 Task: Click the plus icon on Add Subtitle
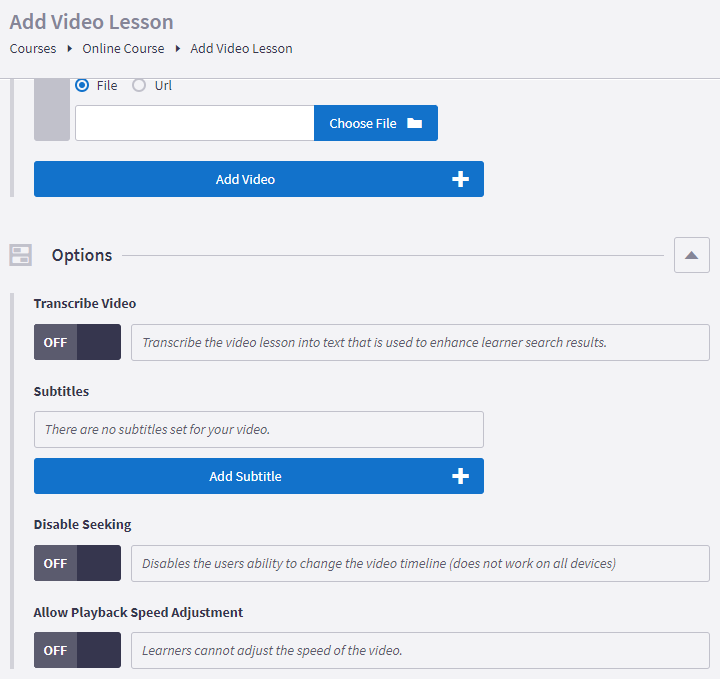point(460,477)
